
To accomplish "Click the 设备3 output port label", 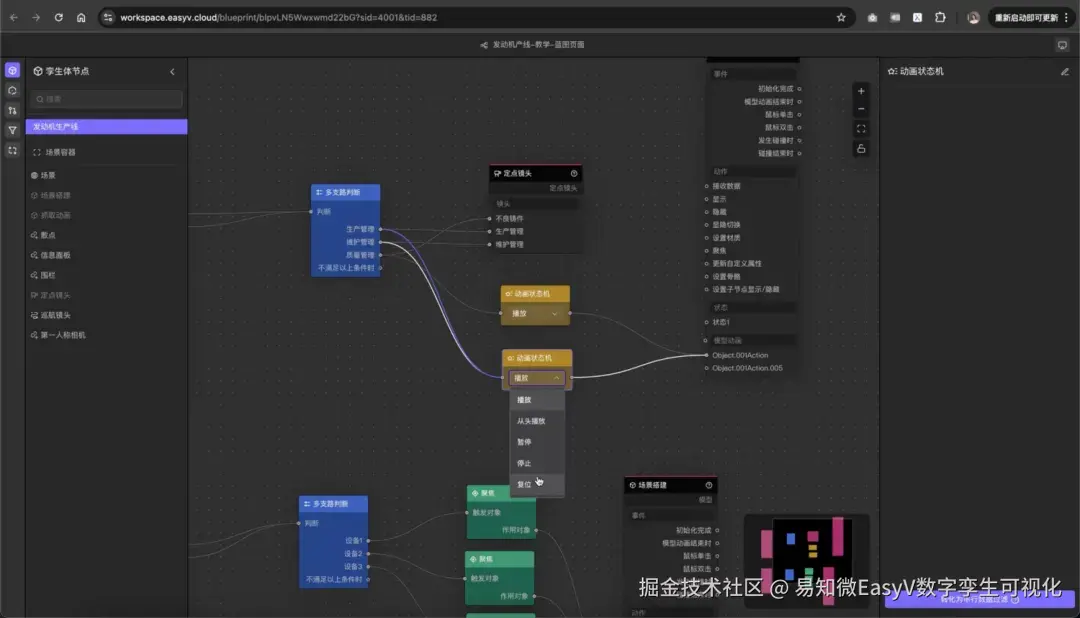I will tap(353, 567).
